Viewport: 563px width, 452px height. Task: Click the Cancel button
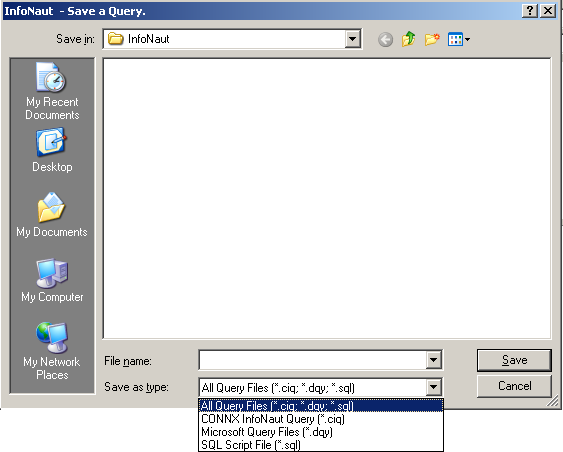514,386
